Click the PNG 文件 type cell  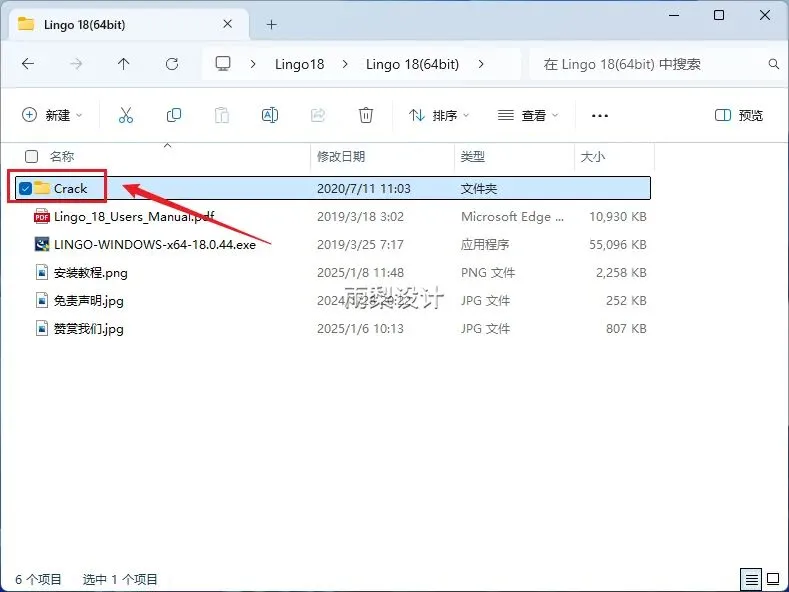click(488, 273)
